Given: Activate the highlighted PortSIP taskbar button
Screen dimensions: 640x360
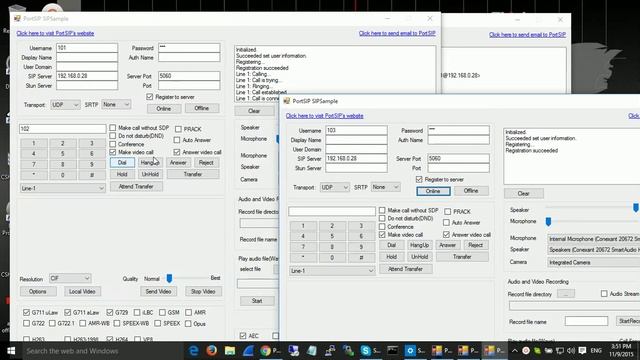Looking at the screenshot, I should pos(494,351).
